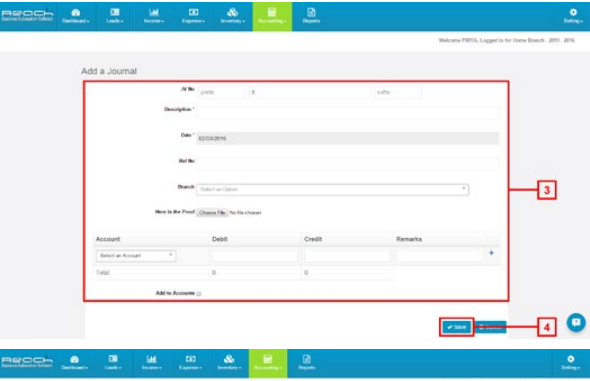590x381 pixels.
Task: Open the highlighted Accounting menu in the upper bar
Action: click(272, 17)
